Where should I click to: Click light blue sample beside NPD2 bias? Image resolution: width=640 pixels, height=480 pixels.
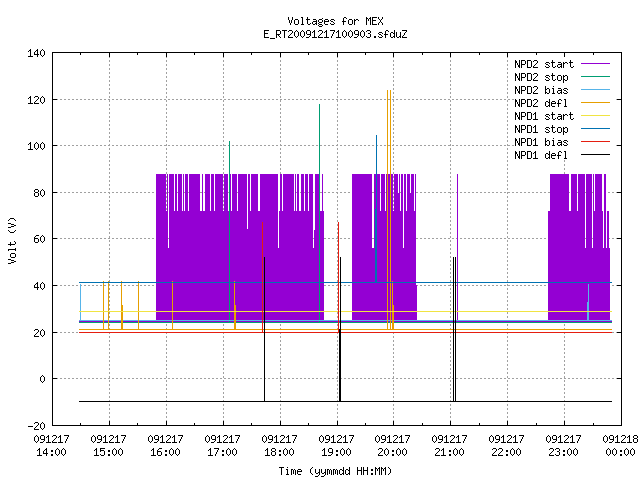coord(596,90)
